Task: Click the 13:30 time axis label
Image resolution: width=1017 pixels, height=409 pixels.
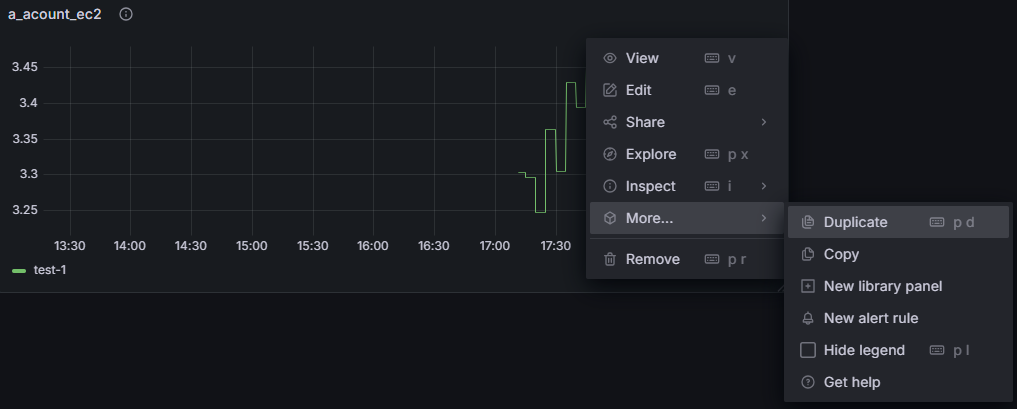Action: click(69, 246)
